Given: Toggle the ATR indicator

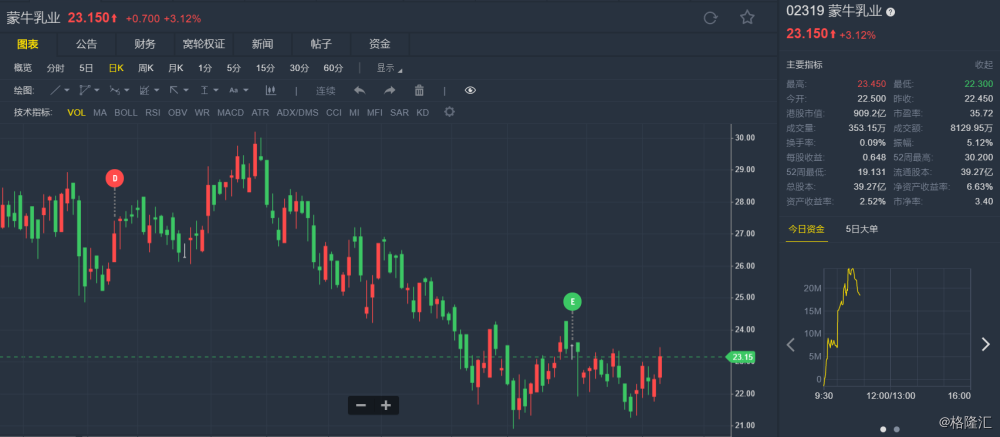Looking at the screenshot, I should click(260, 112).
